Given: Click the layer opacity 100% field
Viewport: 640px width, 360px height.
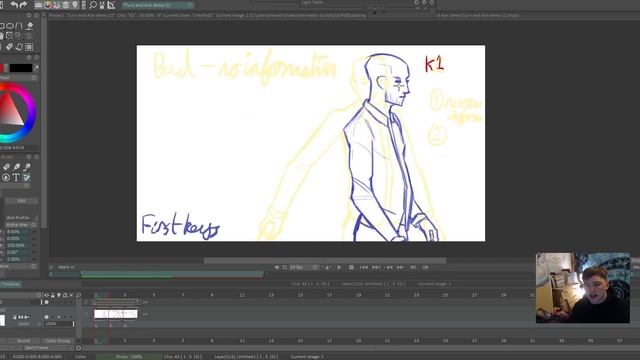Looking at the screenshot, I should click(59, 324).
